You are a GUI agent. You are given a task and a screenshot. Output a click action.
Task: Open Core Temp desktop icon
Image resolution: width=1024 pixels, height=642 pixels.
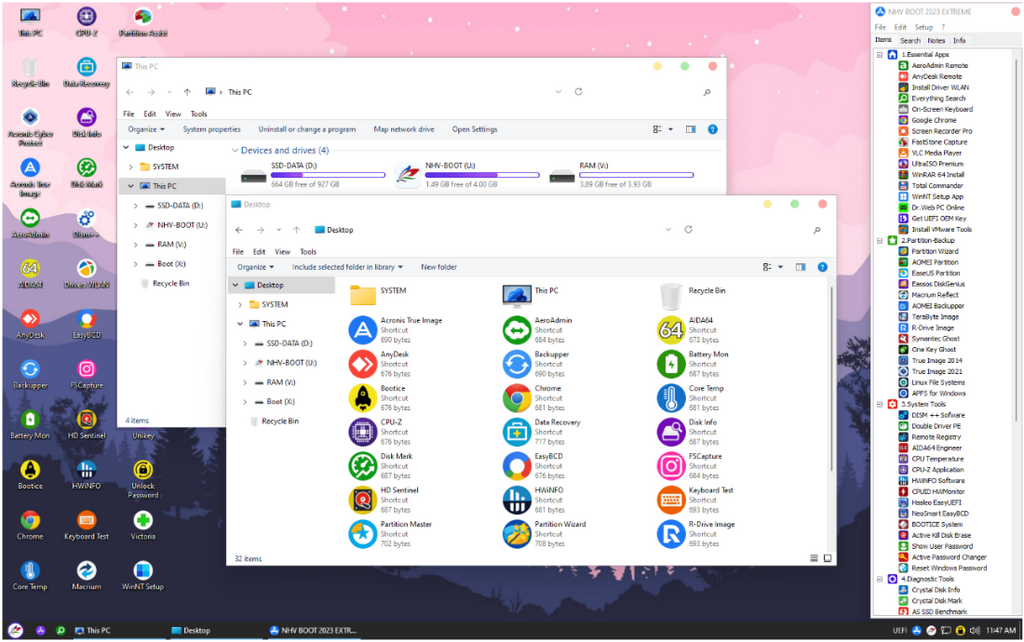tap(30, 575)
